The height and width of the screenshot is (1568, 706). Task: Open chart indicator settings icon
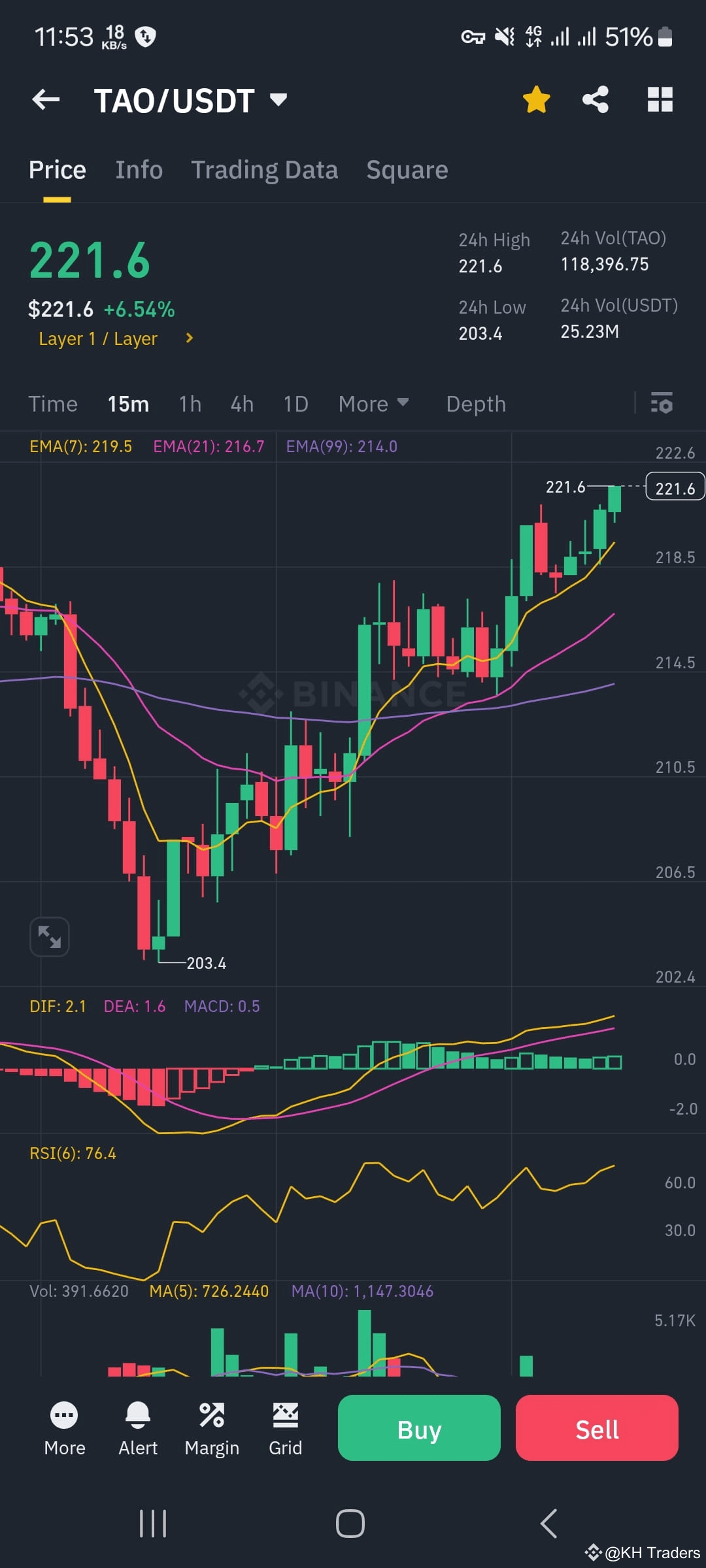click(662, 403)
